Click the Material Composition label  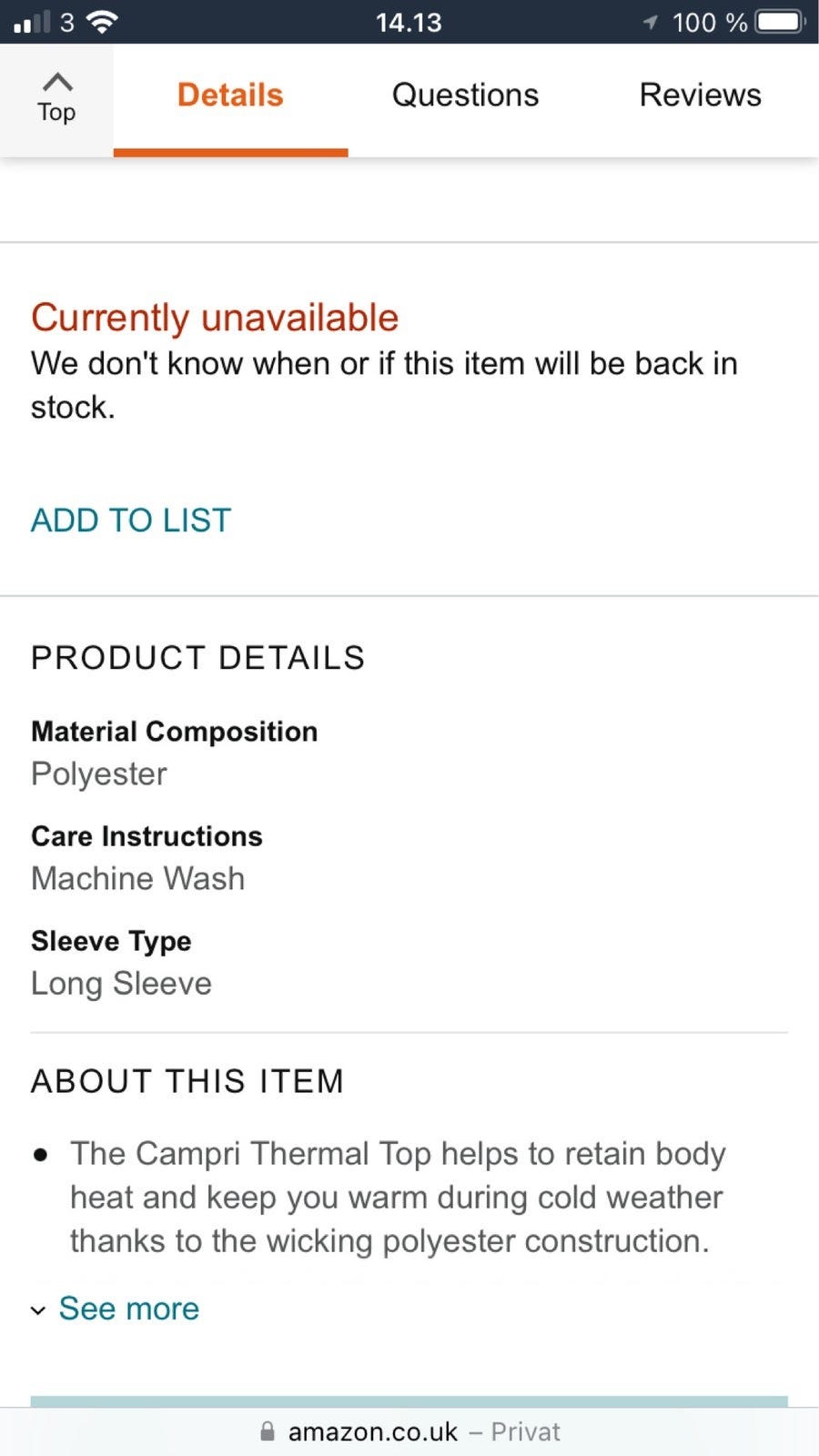(174, 732)
